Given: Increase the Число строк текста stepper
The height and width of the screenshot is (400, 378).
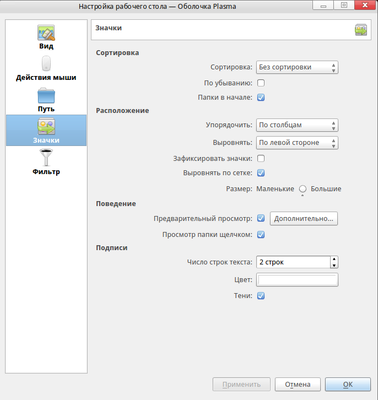Looking at the screenshot, I should pyautogui.click(x=334, y=259).
